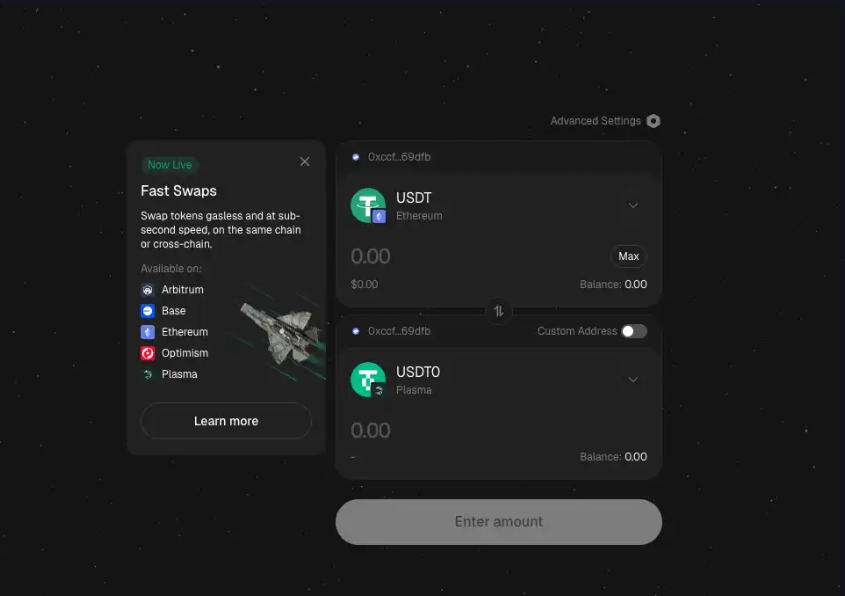
Task: Expand the USDT token selector chevron
Action: (633, 205)
